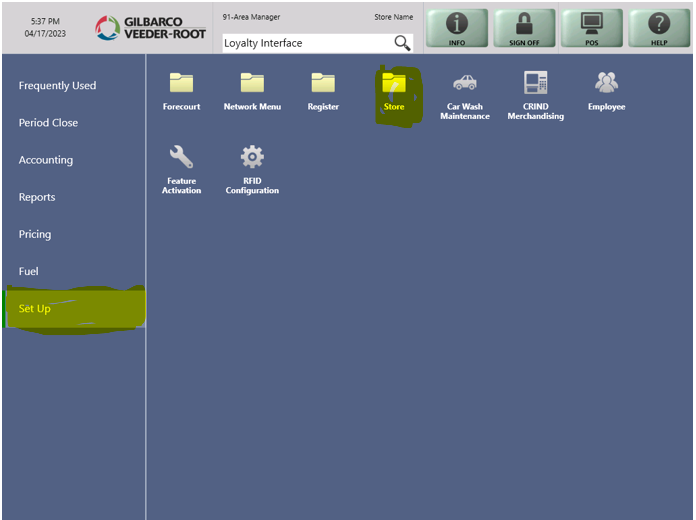Open the highlighted Store folder
Image resolution: width=696 pixels, height=520 pixels.
tap(394, 84)
